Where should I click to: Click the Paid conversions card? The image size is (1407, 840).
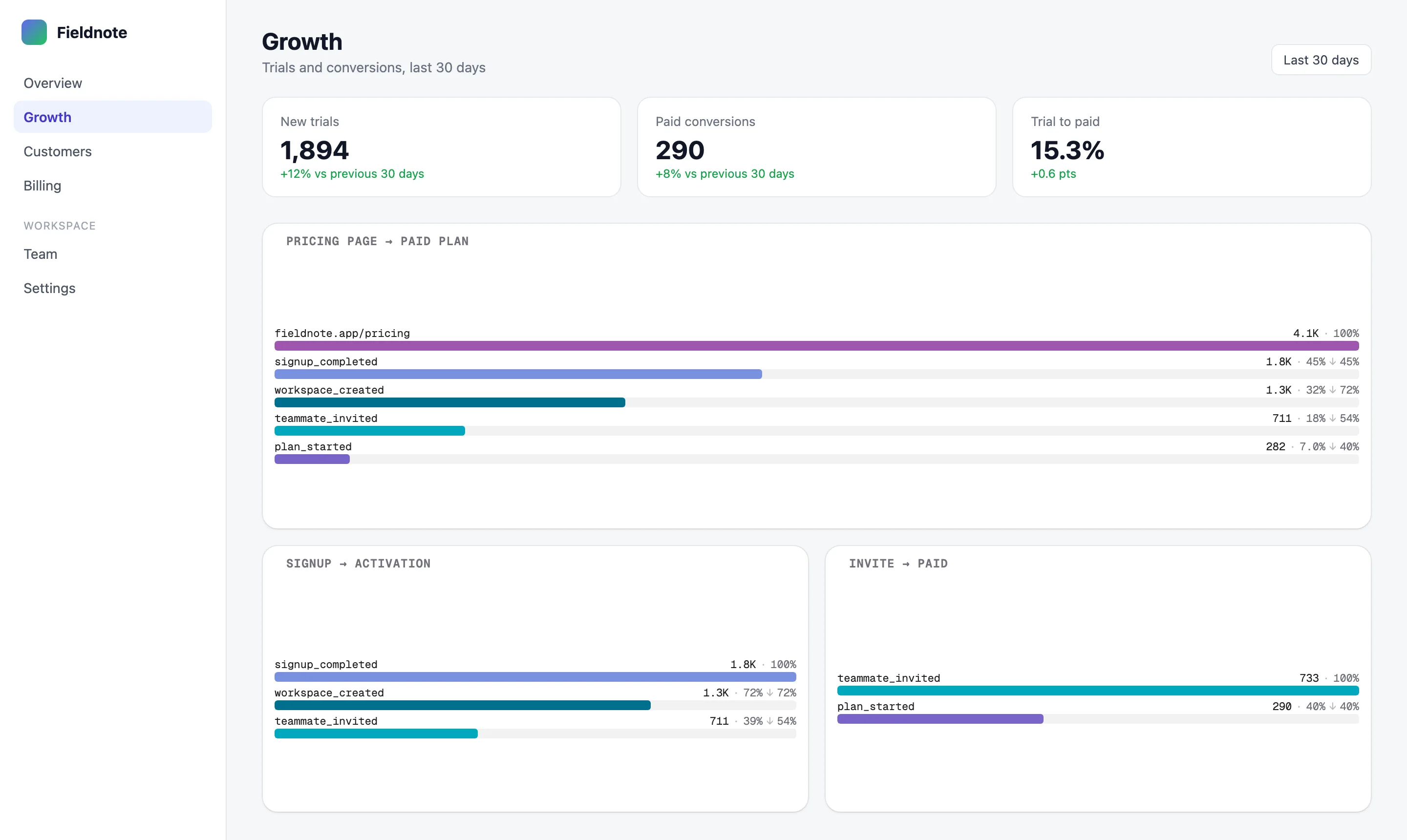click(x=816, y=147)
